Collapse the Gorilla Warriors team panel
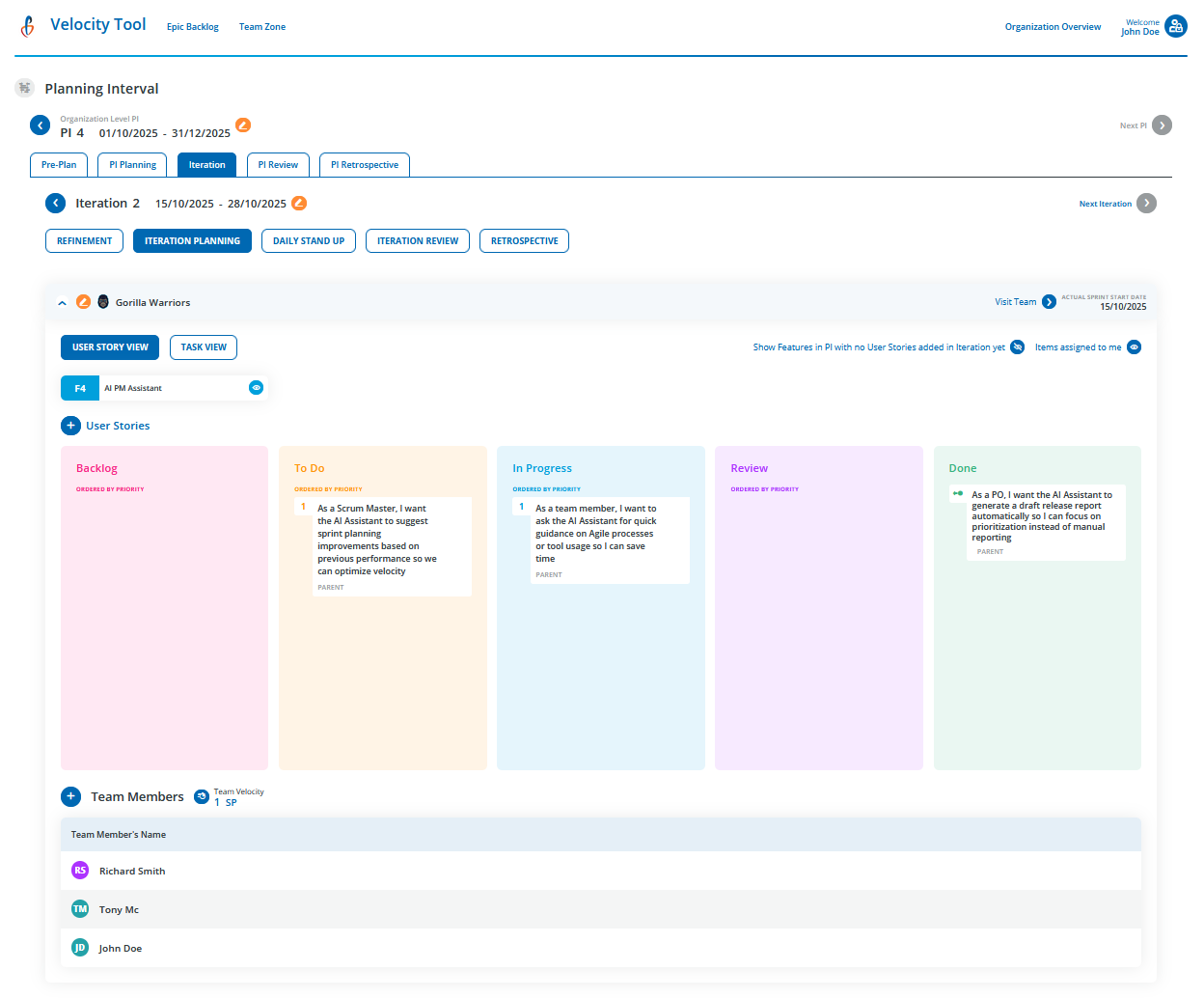 [x=61, y=301]
